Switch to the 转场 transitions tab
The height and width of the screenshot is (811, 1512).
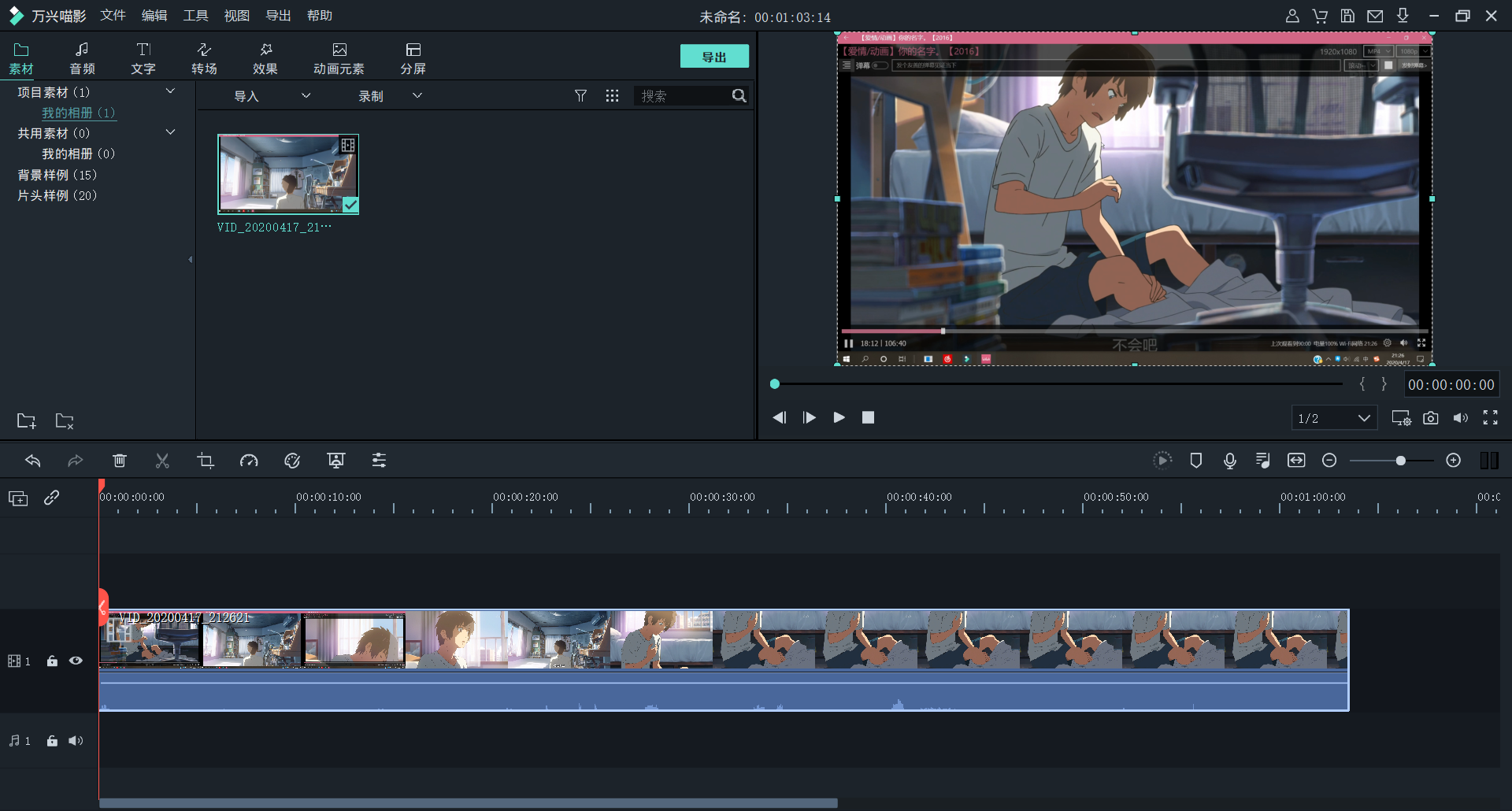click(x=204, y=58)
